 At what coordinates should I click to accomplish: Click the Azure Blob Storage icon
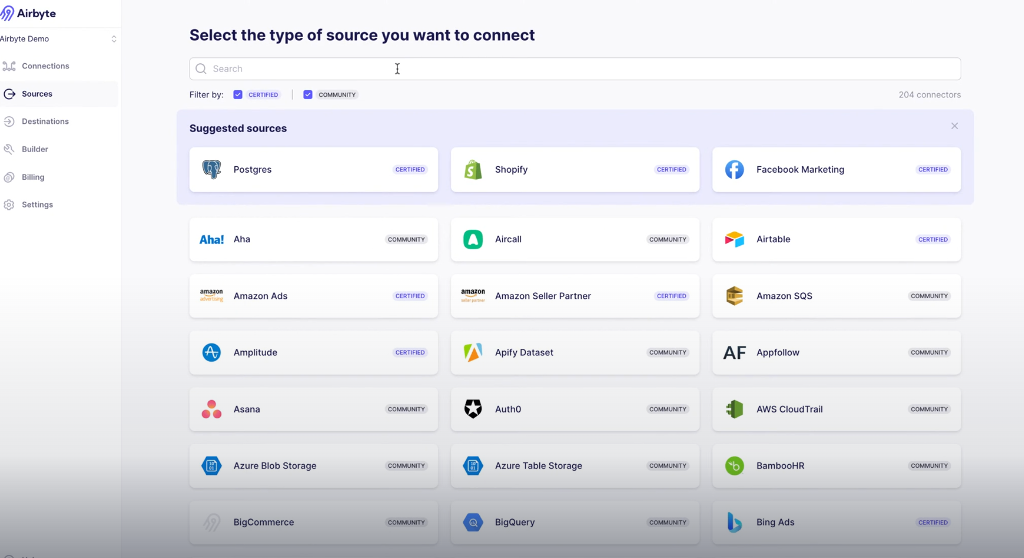212,466
